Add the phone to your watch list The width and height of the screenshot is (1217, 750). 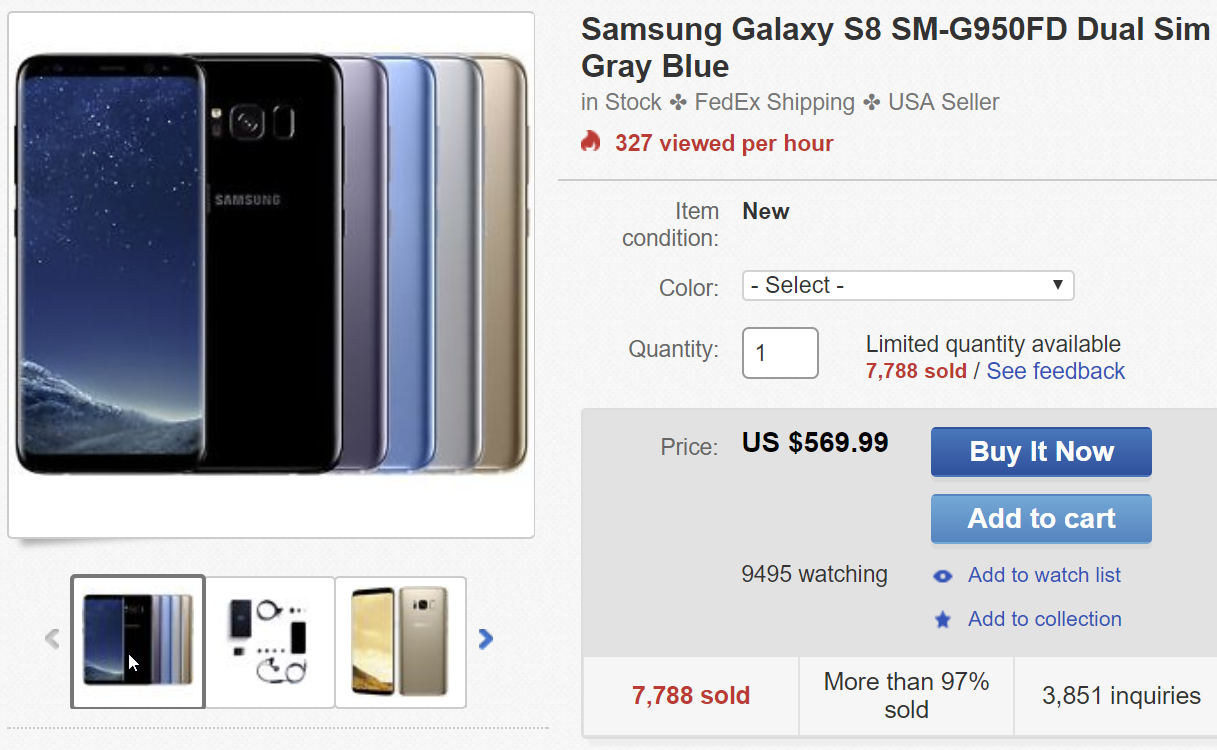click(x=1043, y=575)
